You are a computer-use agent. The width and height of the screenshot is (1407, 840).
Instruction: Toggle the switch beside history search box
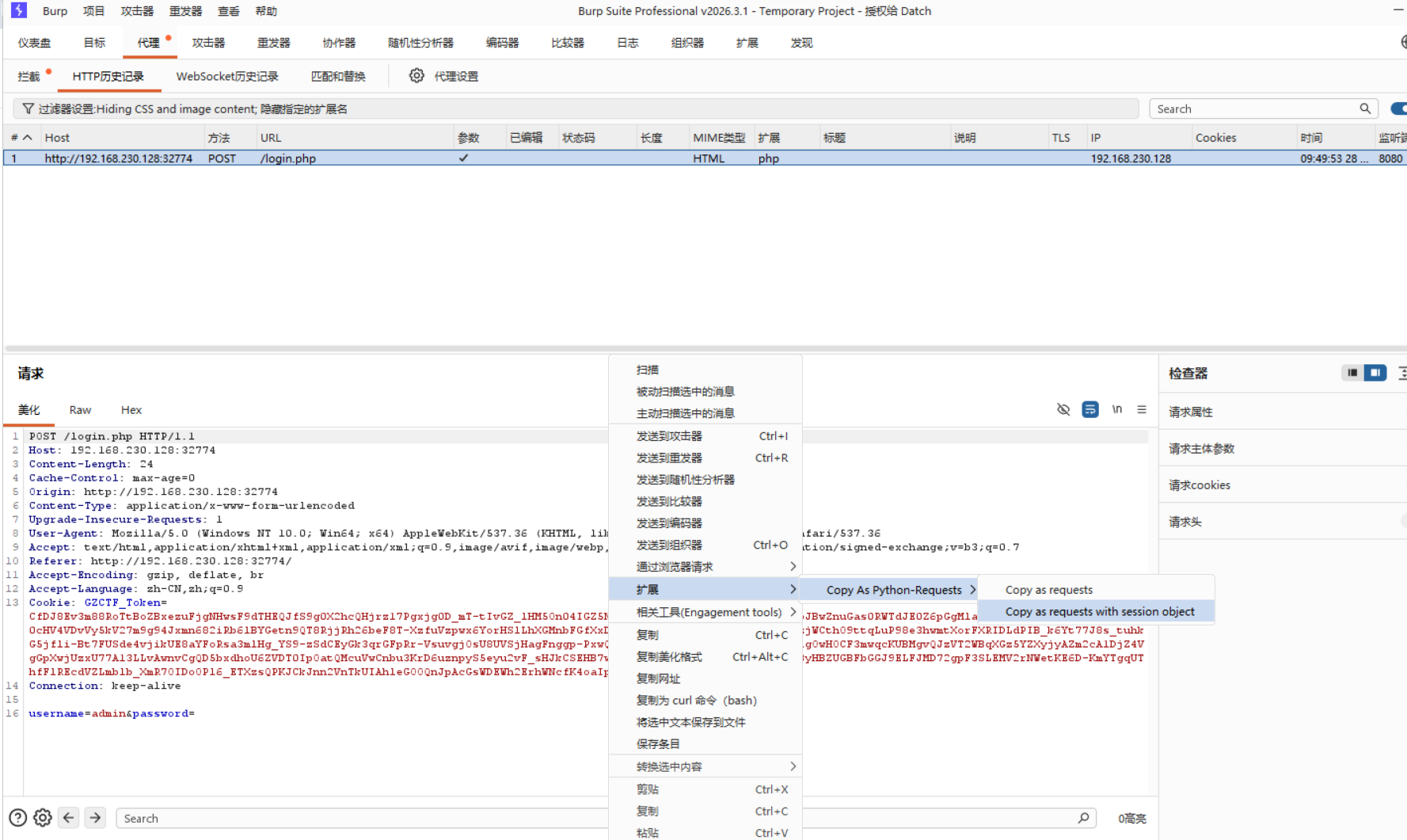tap(1399, 108)
